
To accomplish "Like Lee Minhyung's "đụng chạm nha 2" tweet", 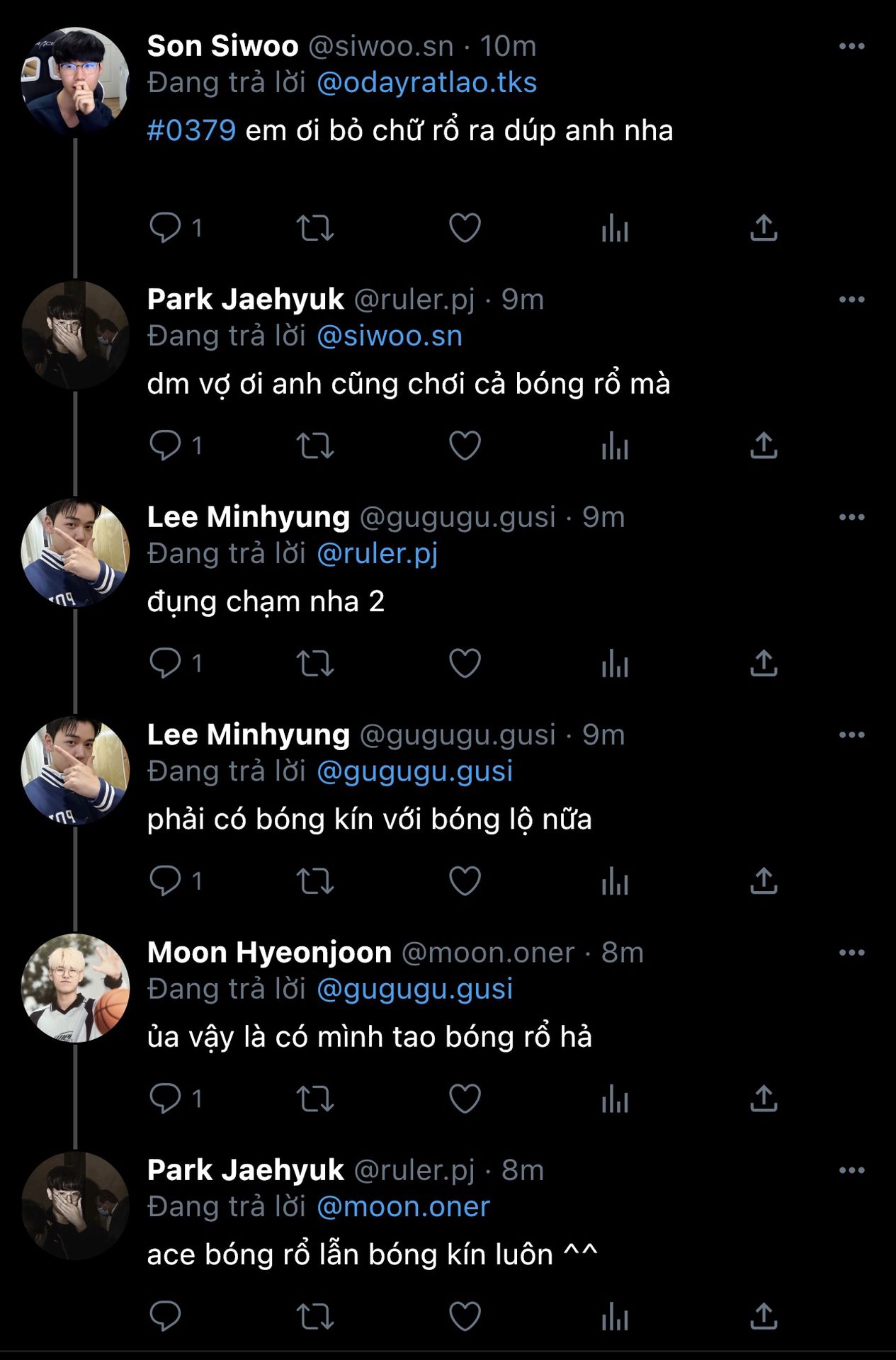I will pos(465,664).
